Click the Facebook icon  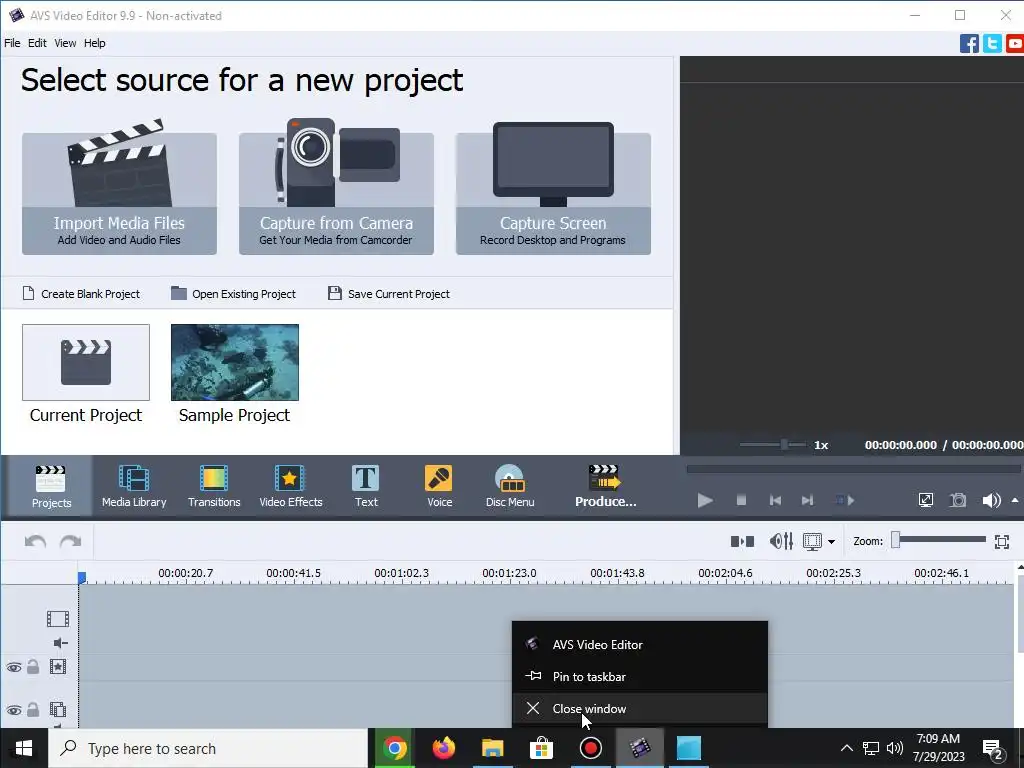pyautogui.click(x=969, y=44)
